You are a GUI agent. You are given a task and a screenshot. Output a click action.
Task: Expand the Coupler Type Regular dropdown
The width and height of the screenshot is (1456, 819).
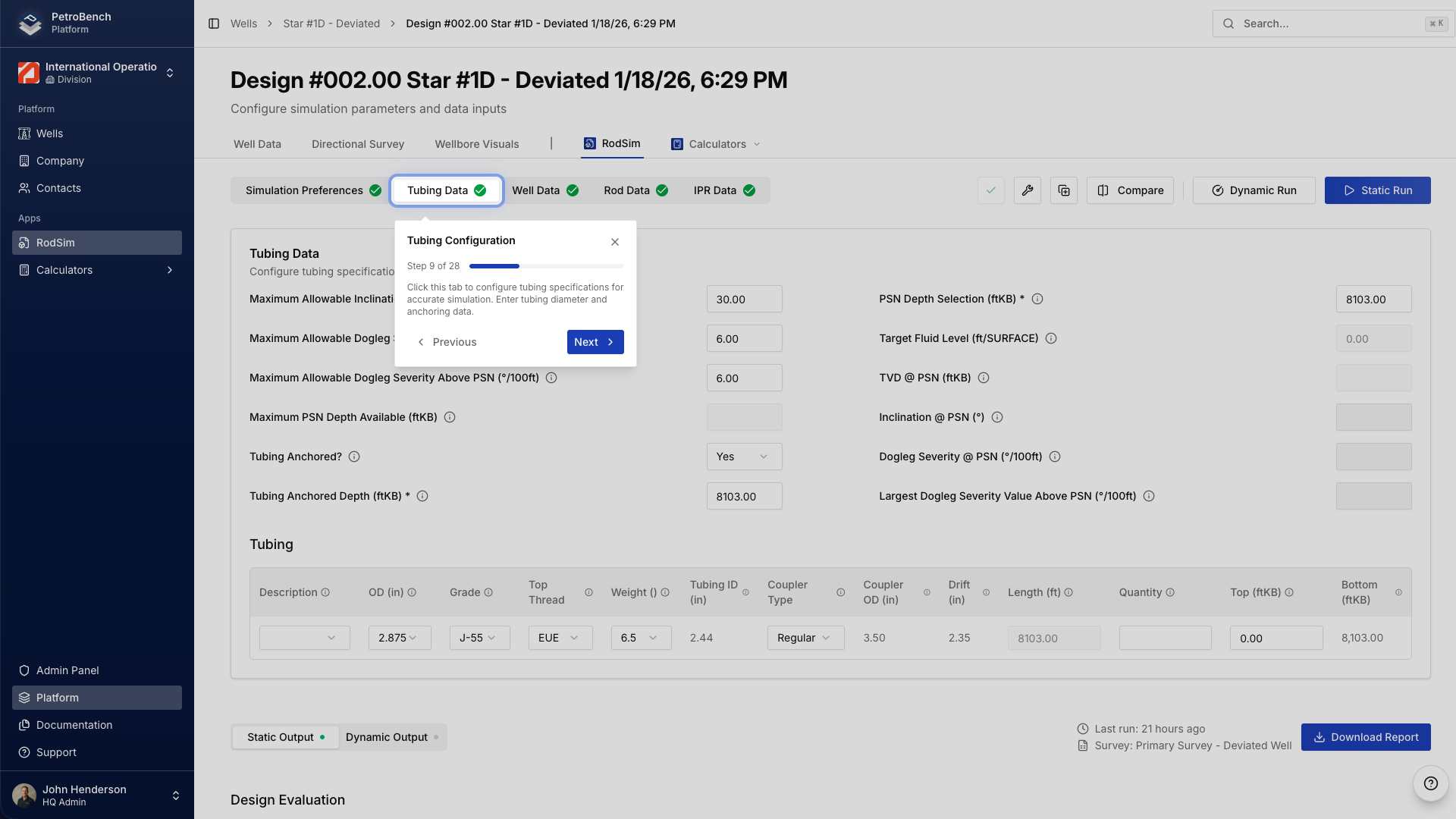coord(805,638)
